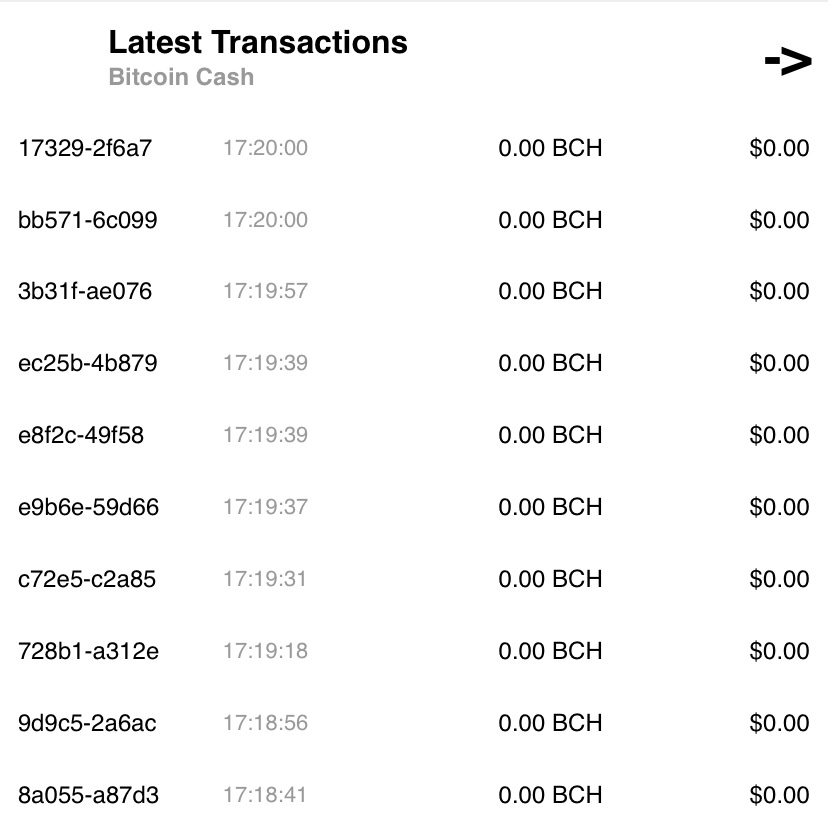
Task: Click the dollar value for e9b6e-59d66
Action: (x=779, y=507)
